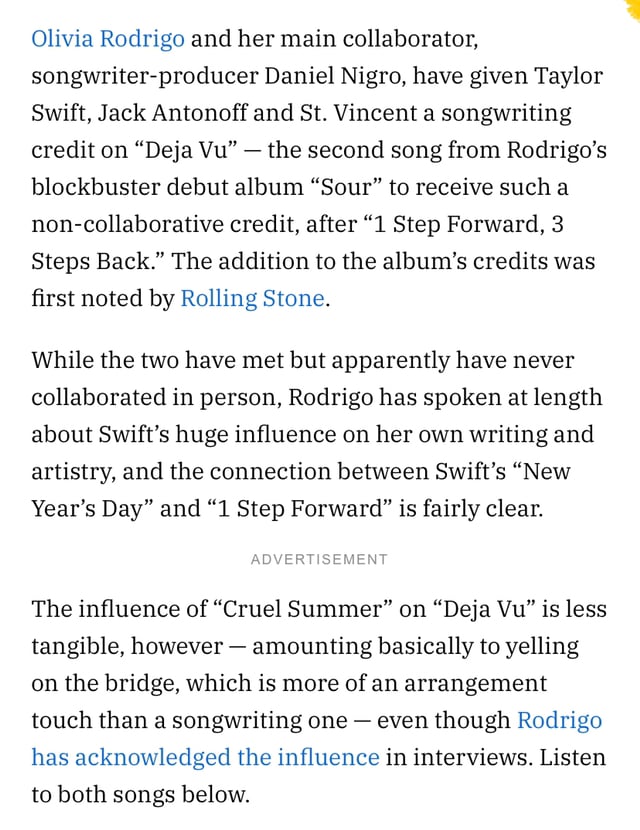This screenshot has height=830, width=640.
Task: Click the phrase 'Steps Back.' in the article
Action: click(98, 261)
